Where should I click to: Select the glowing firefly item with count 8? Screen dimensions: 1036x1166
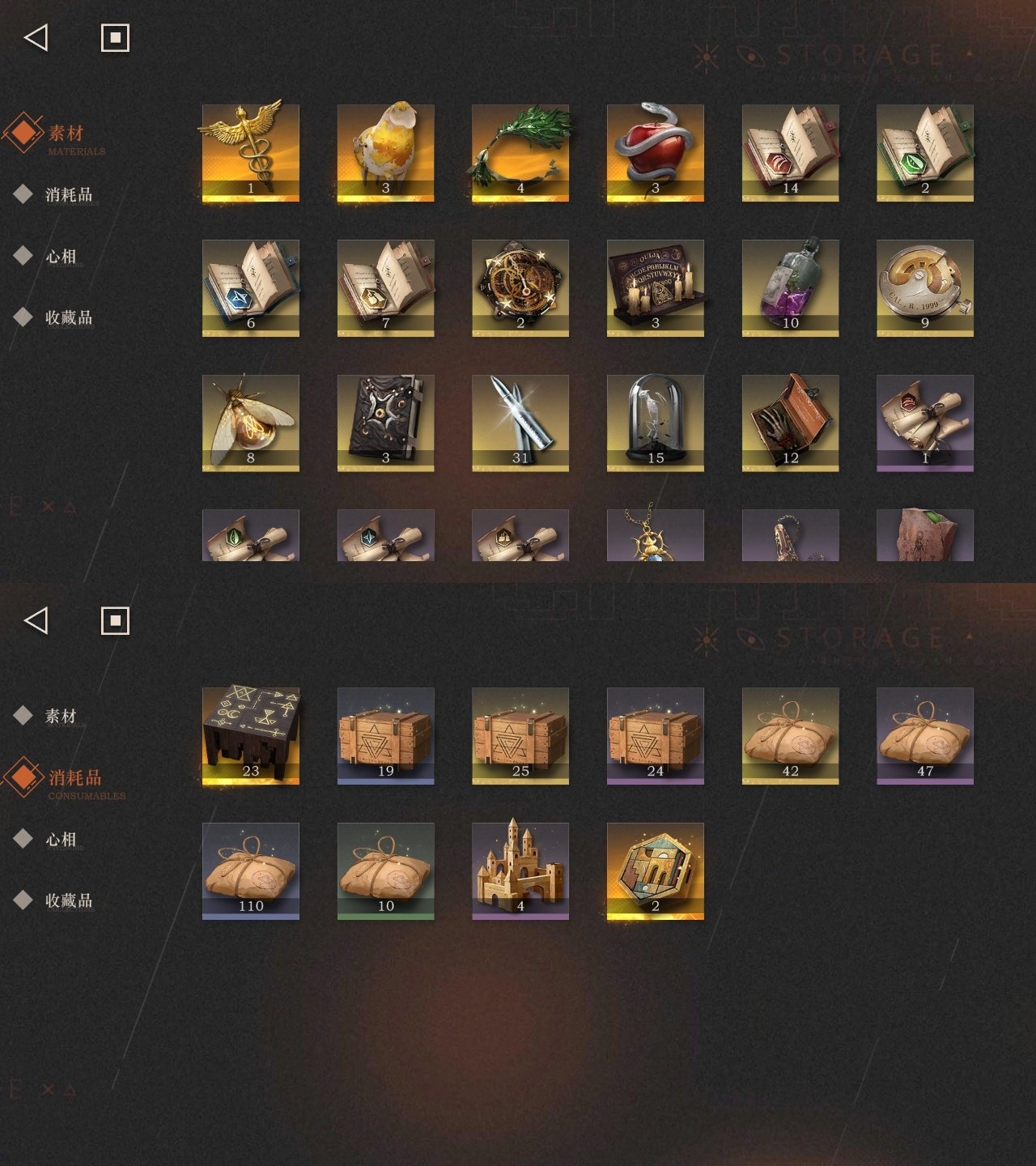click(250, 423)
